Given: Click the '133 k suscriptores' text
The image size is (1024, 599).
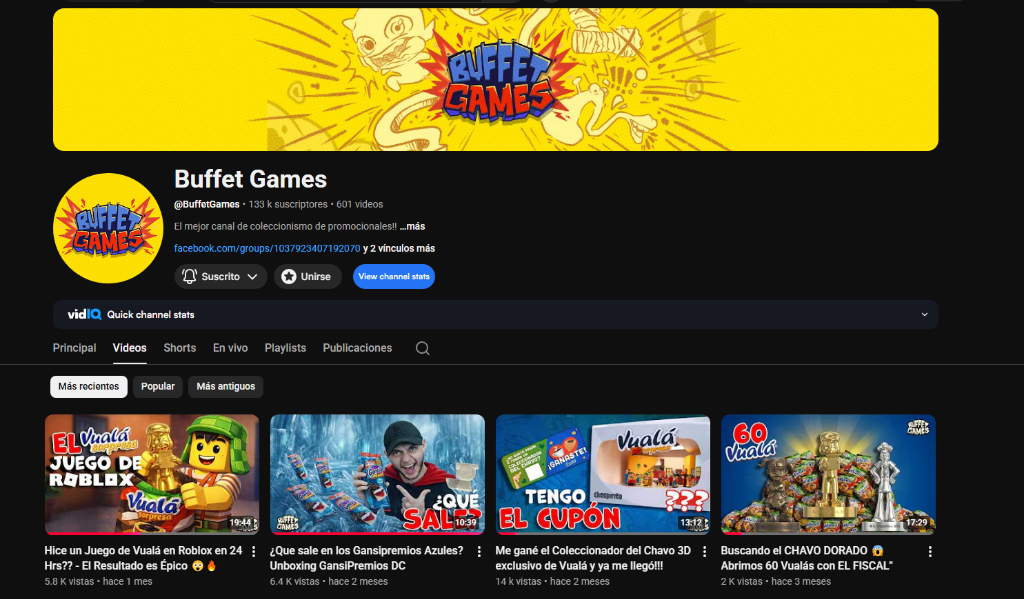Looking at the screenshot, I should click(x=288, y=204).
